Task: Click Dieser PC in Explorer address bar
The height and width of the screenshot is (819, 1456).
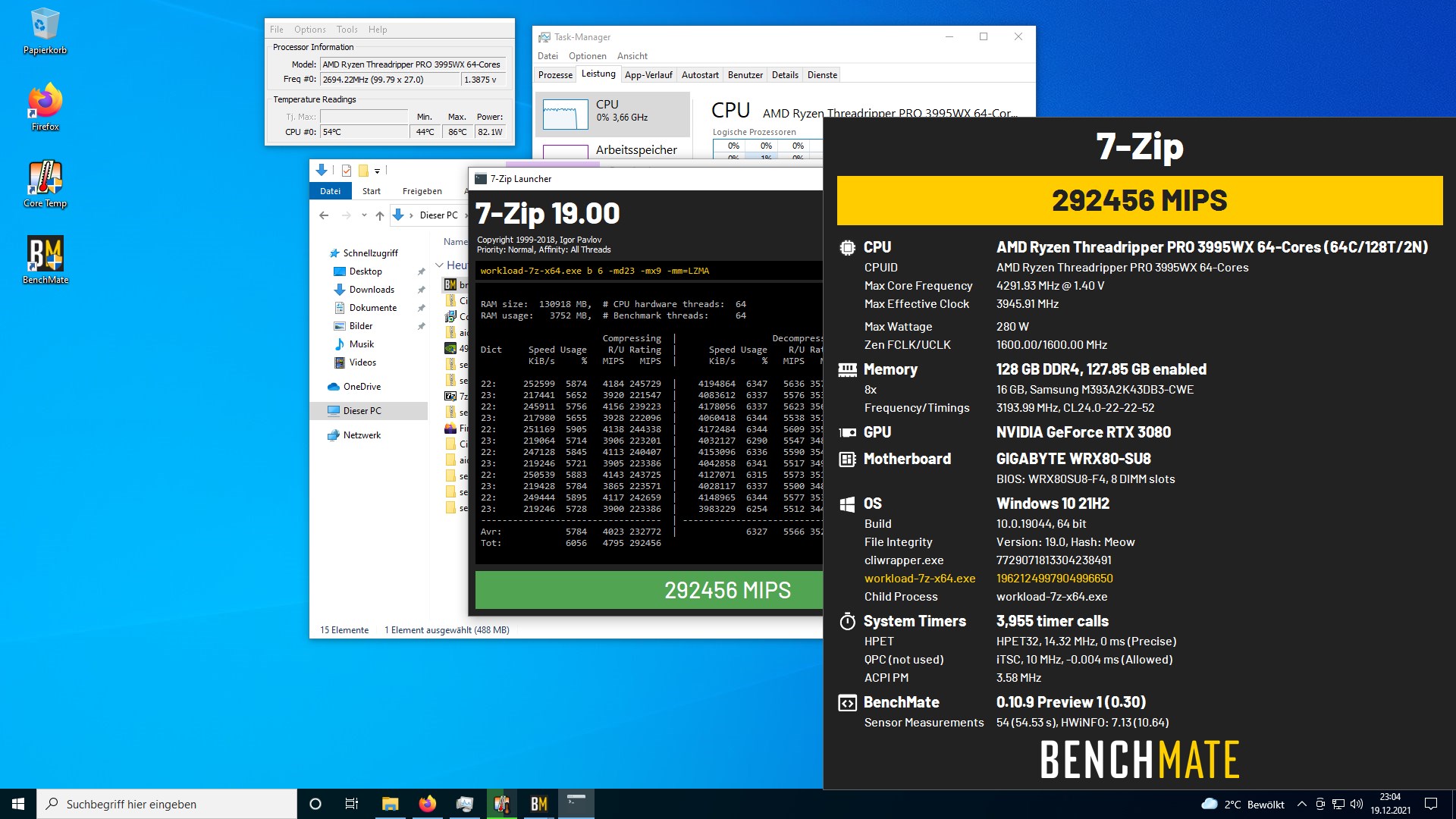Action: click(x=438, y=215)
